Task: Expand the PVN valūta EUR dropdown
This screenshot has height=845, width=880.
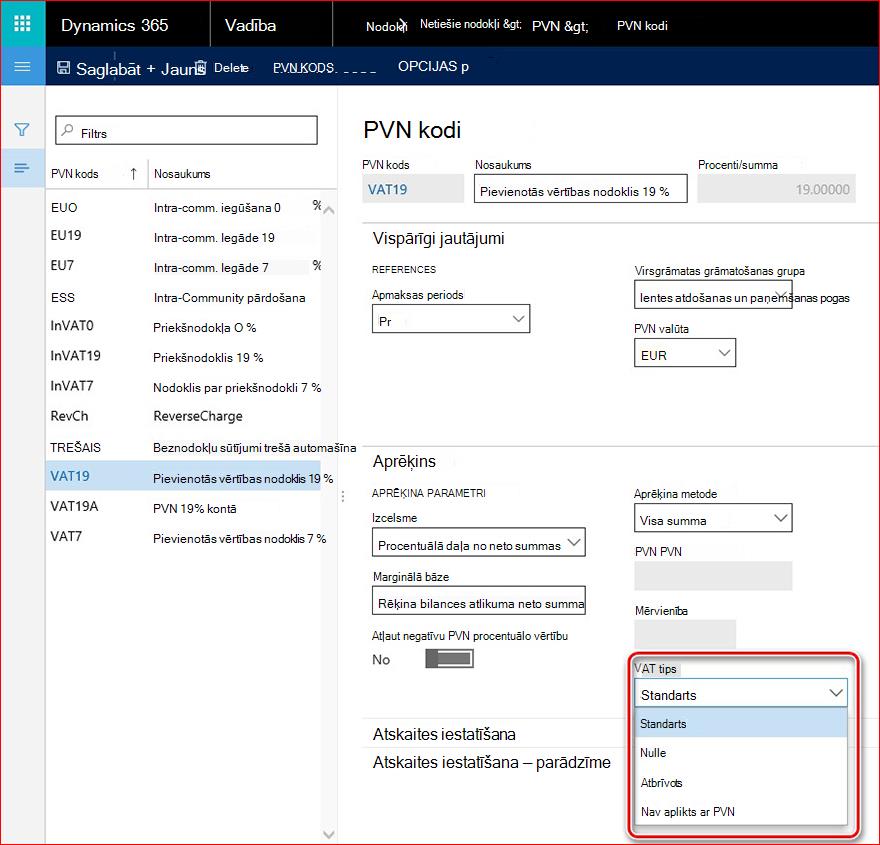Action: tap(685, 353)
